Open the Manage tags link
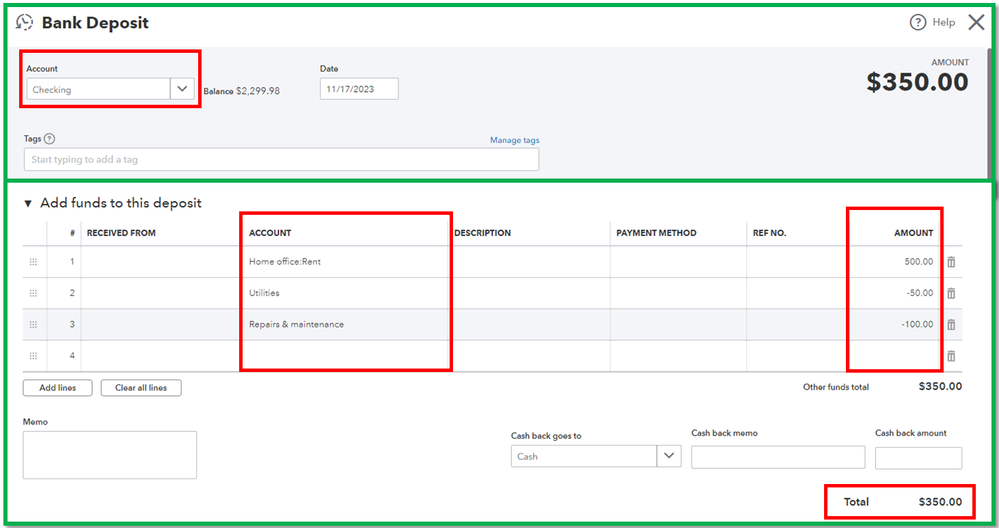The height and width of the screenshot is (528, 999). pos(514,140)
